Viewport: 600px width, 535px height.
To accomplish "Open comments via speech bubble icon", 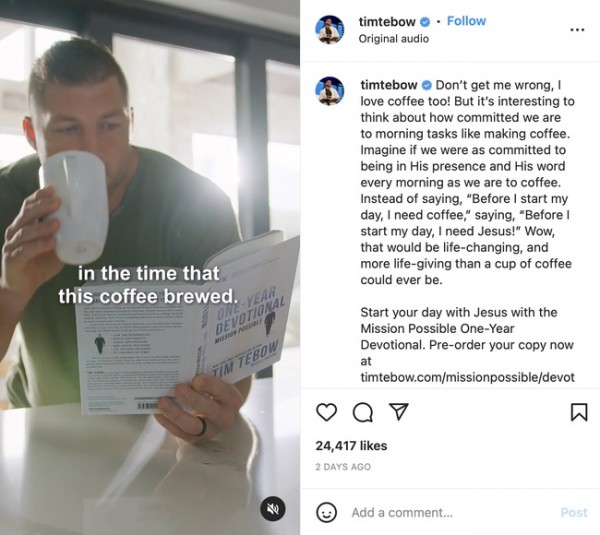I will (x=362, y=412).
